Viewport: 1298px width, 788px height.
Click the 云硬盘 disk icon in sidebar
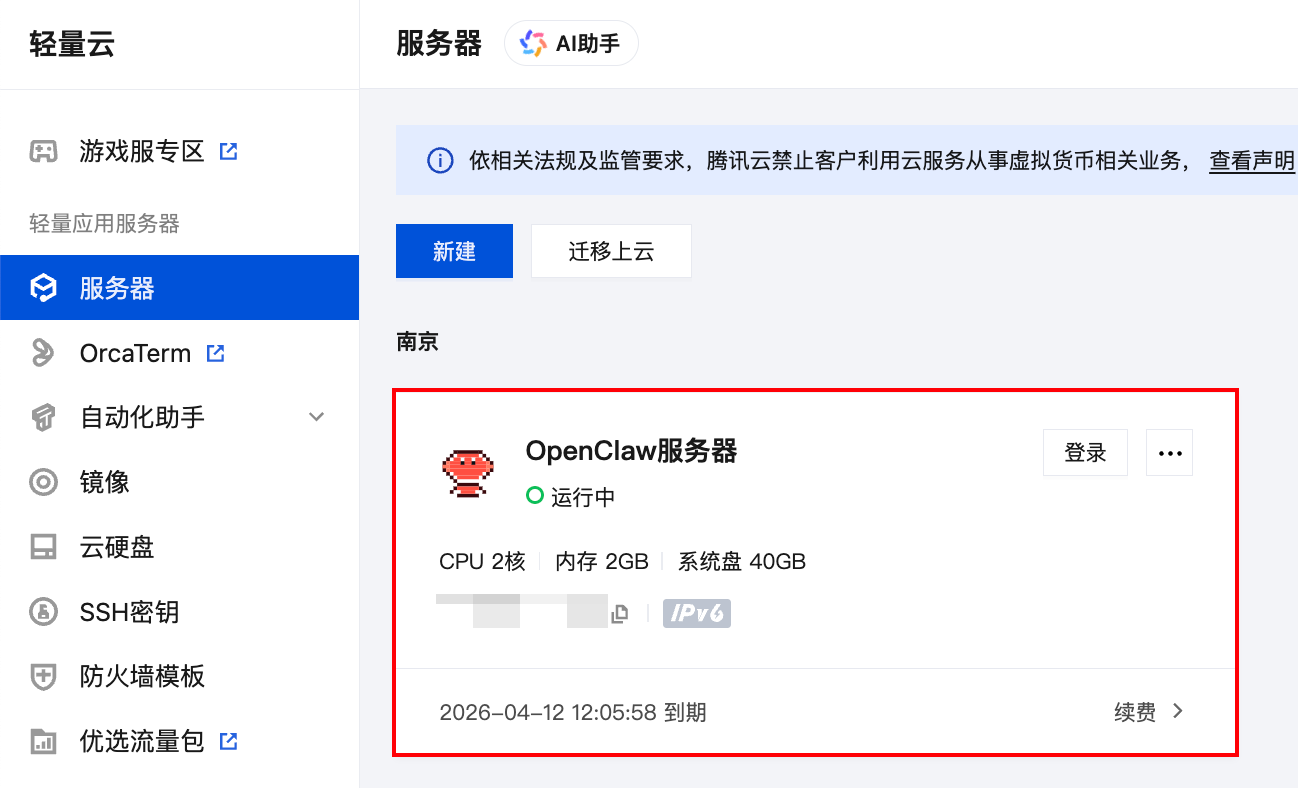42,547
